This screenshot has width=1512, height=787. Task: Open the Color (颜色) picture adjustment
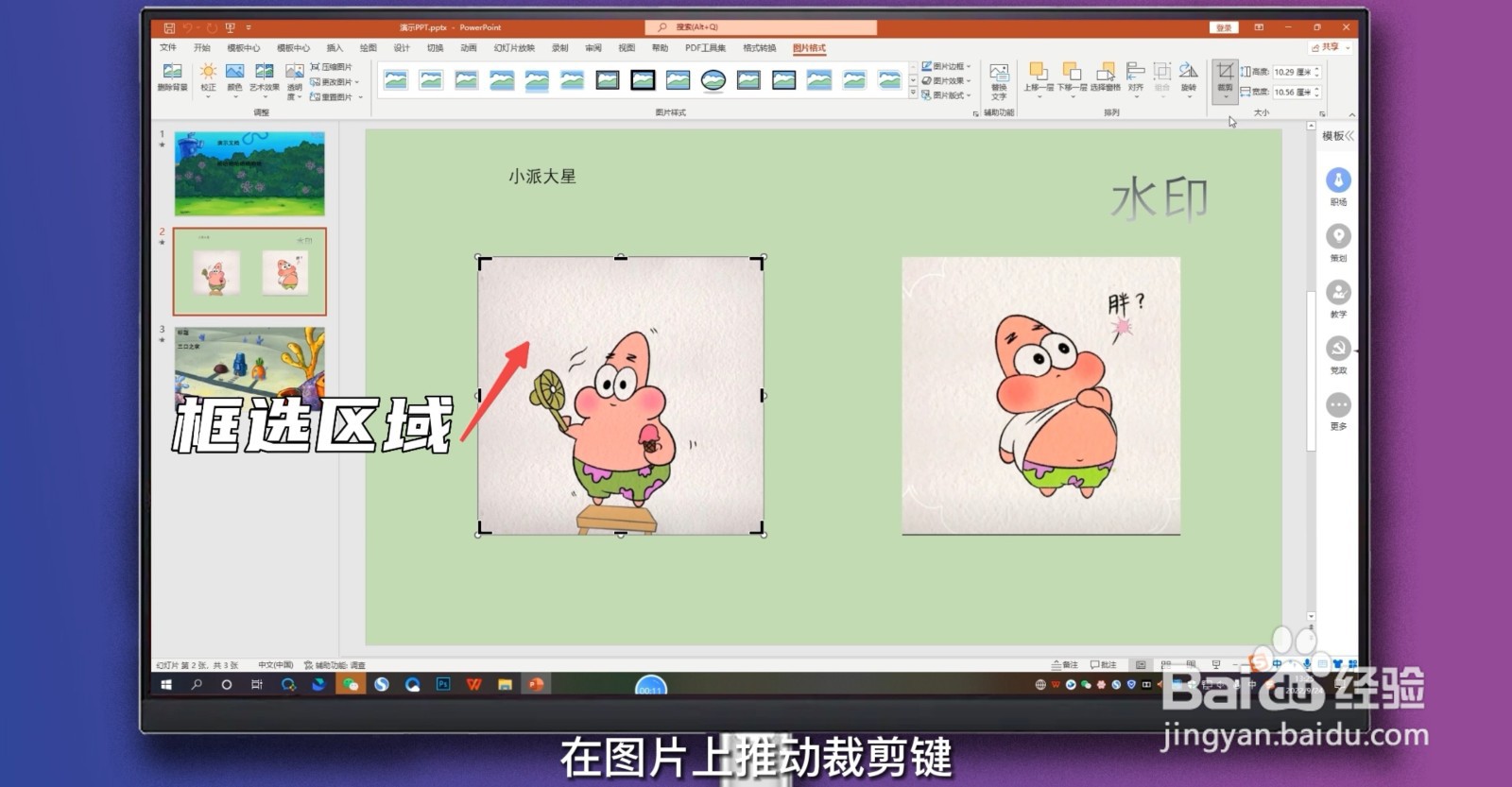234,79
